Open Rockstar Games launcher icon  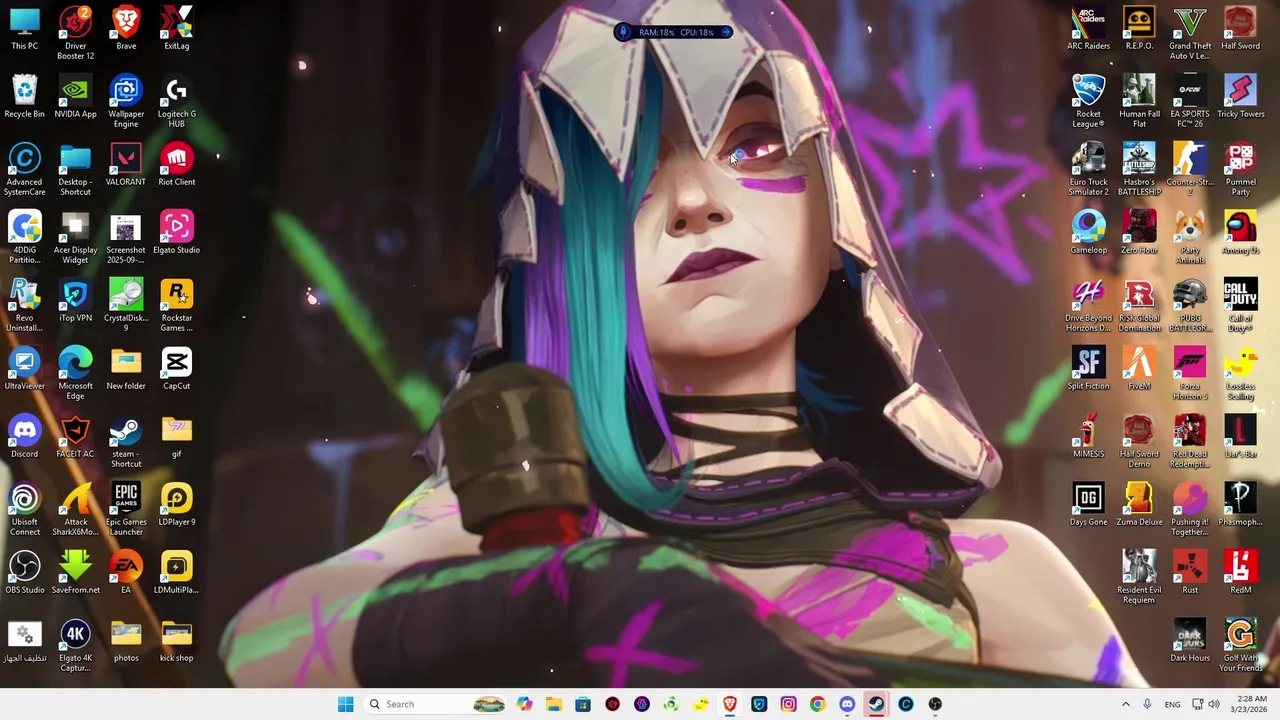(176, 305)
